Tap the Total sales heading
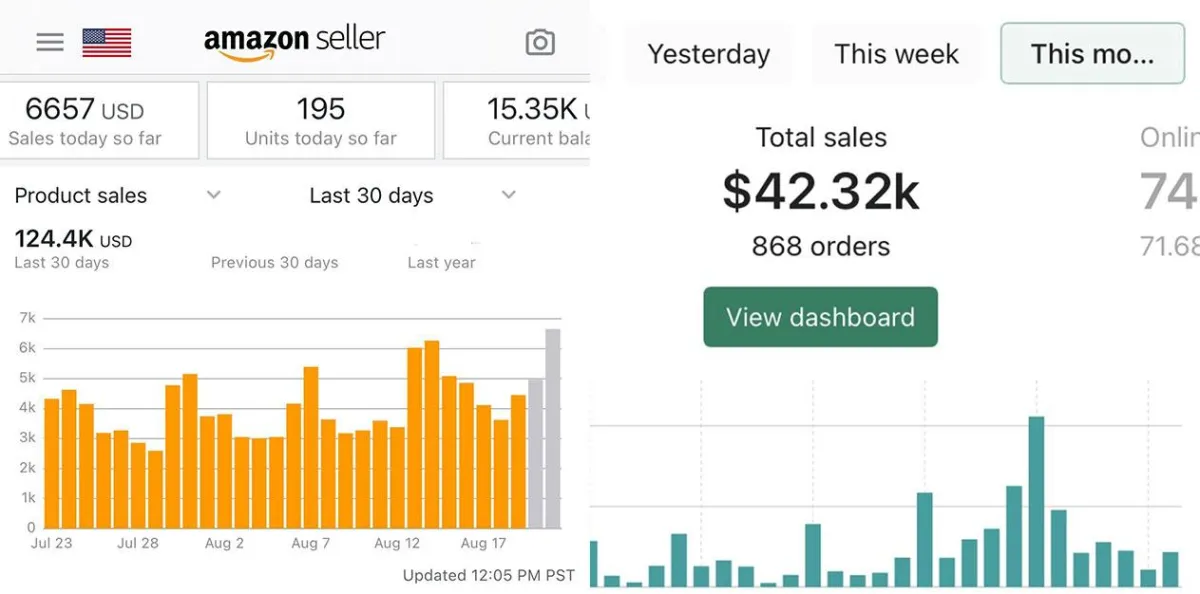Viewport: 1200px width, 594px height. [821, 137]
